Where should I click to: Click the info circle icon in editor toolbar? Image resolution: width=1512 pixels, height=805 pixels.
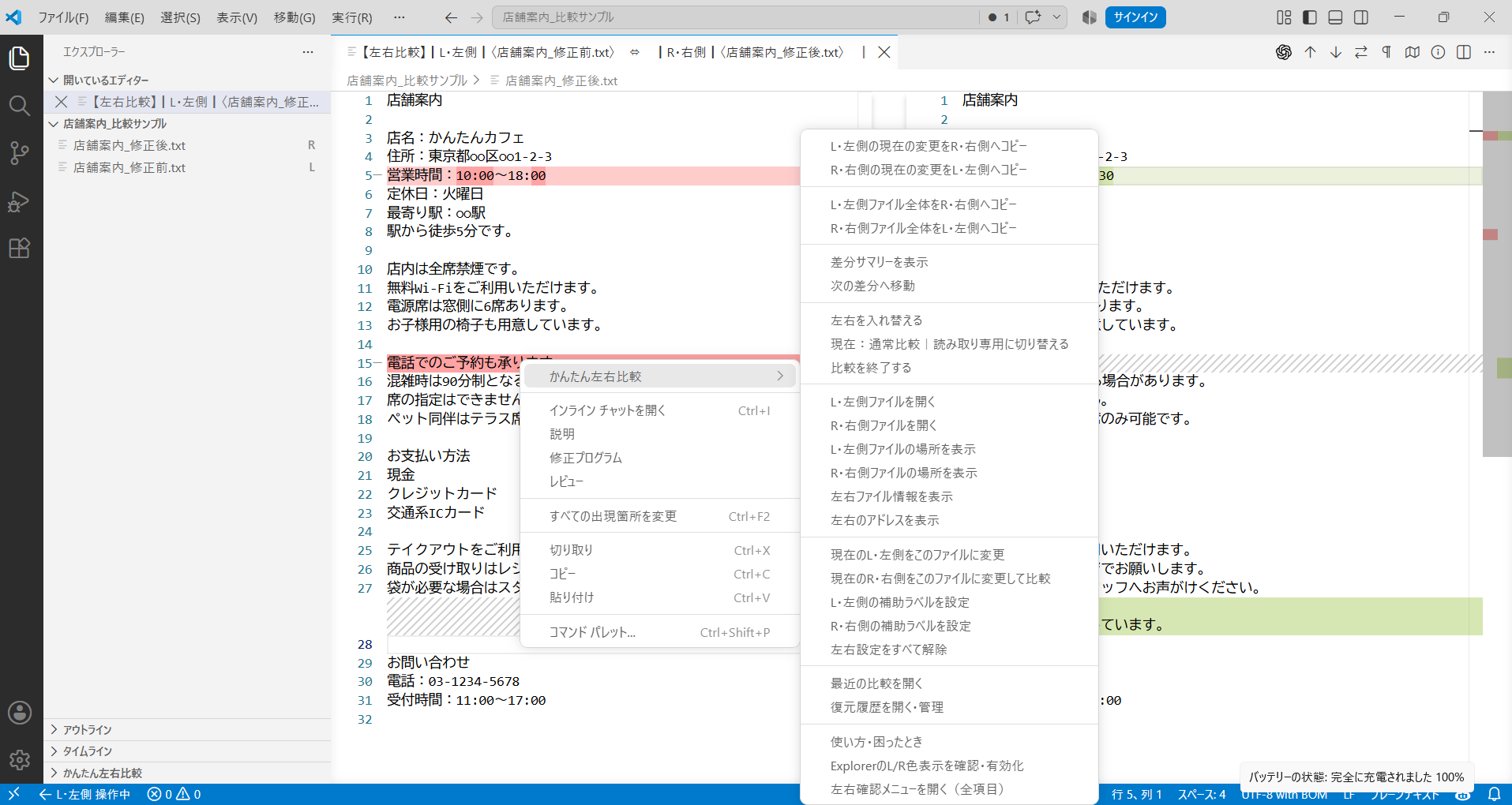pos(1439,52)
